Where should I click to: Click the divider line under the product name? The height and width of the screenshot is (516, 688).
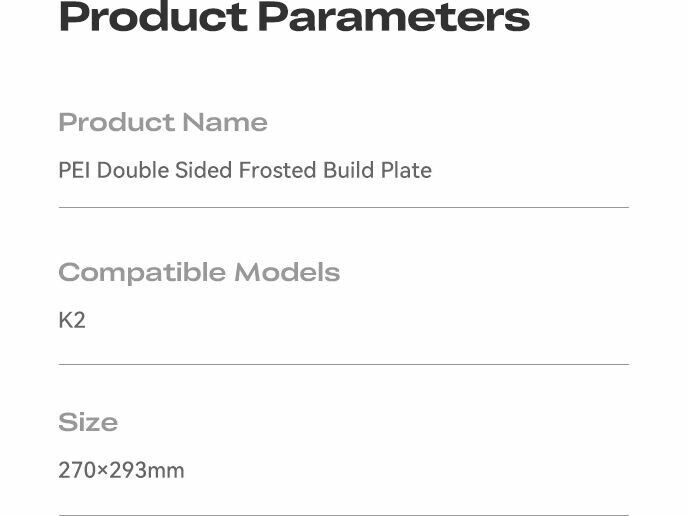[x=343, y=207]
